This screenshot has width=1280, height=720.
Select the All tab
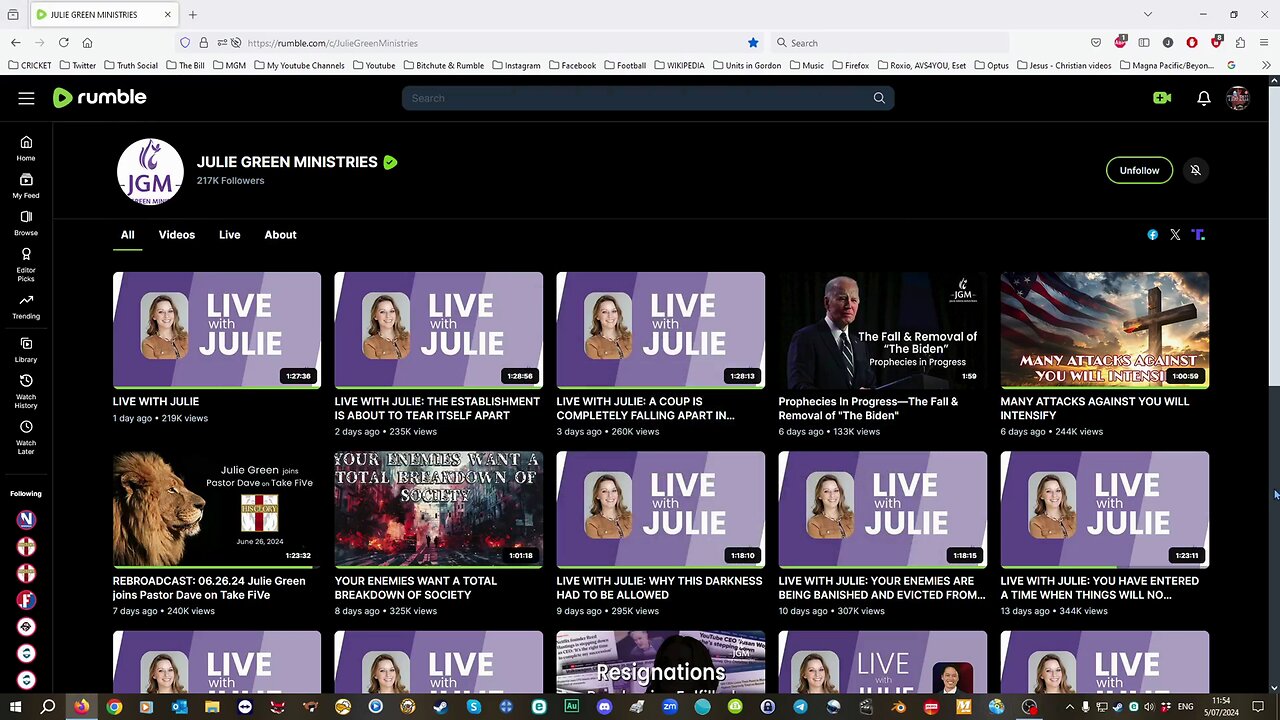127,235
